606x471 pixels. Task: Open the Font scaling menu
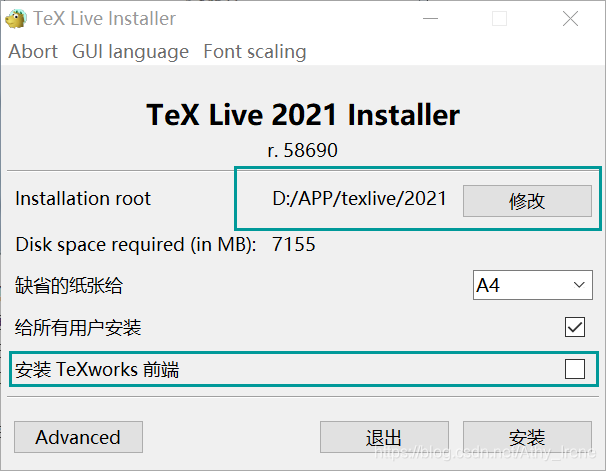tap(255, 52)
